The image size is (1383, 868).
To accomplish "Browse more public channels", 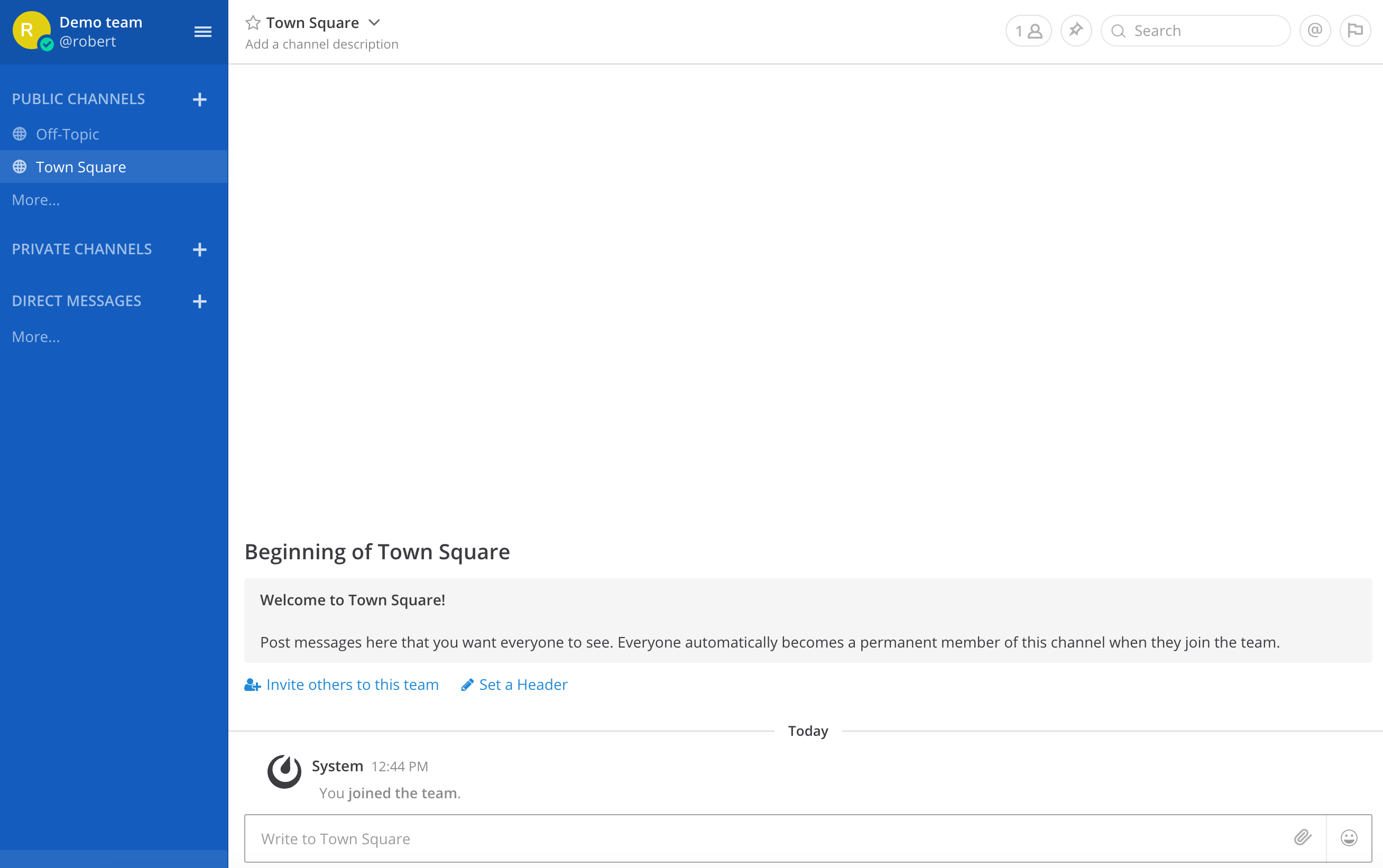I will click(35, 200).
